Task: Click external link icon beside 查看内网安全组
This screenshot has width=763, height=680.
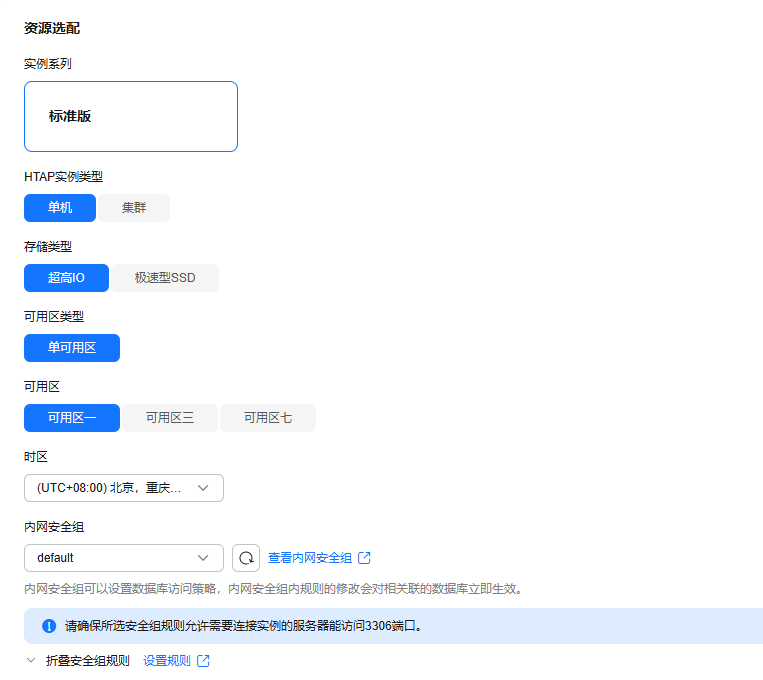Action: [364, 558]
